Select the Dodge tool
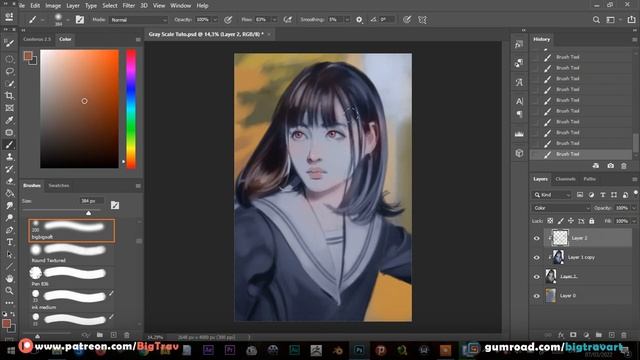This screenshot has width=640, height=360. (x=9, y=218)
